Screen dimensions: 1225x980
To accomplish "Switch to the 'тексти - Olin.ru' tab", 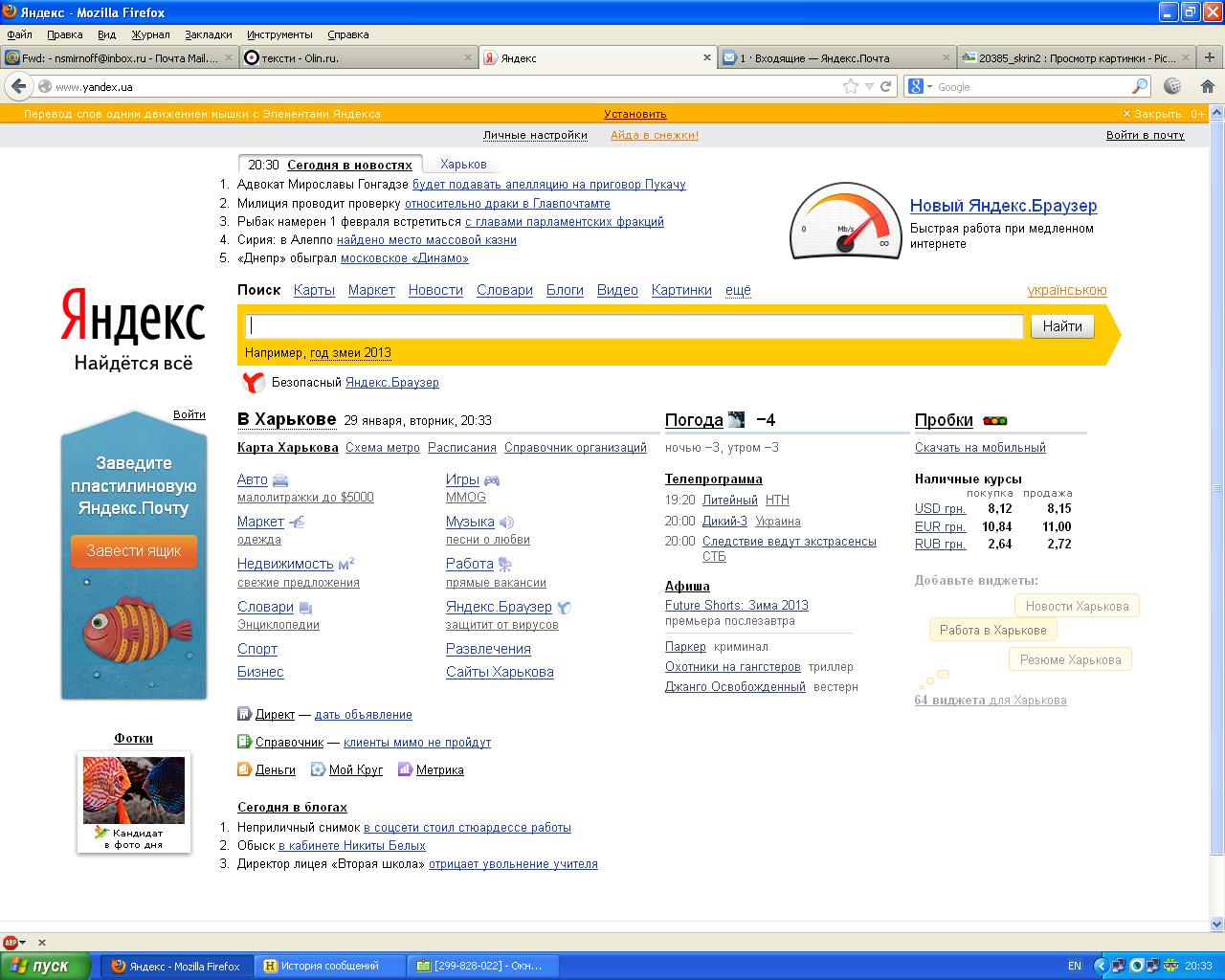I will pos(357,58).
